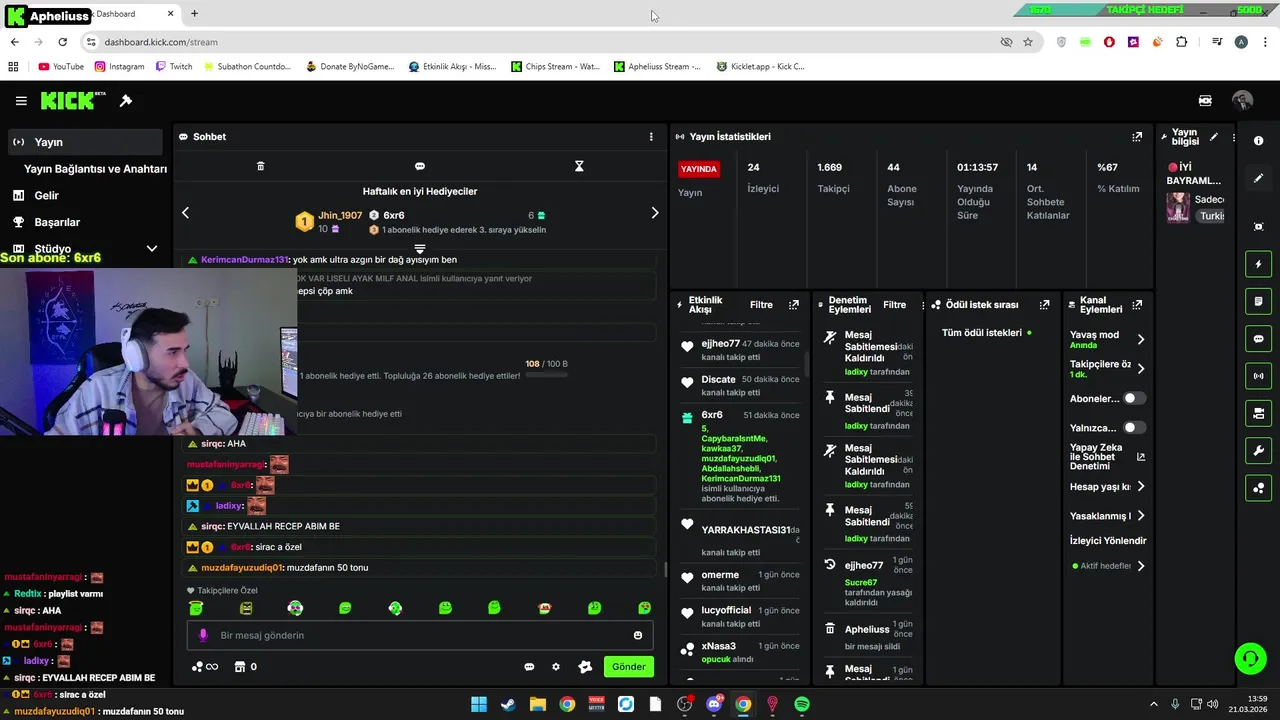1280x720 pixels.
Task: Open the emoji picker in message box
Action: (x=638, y=635)
